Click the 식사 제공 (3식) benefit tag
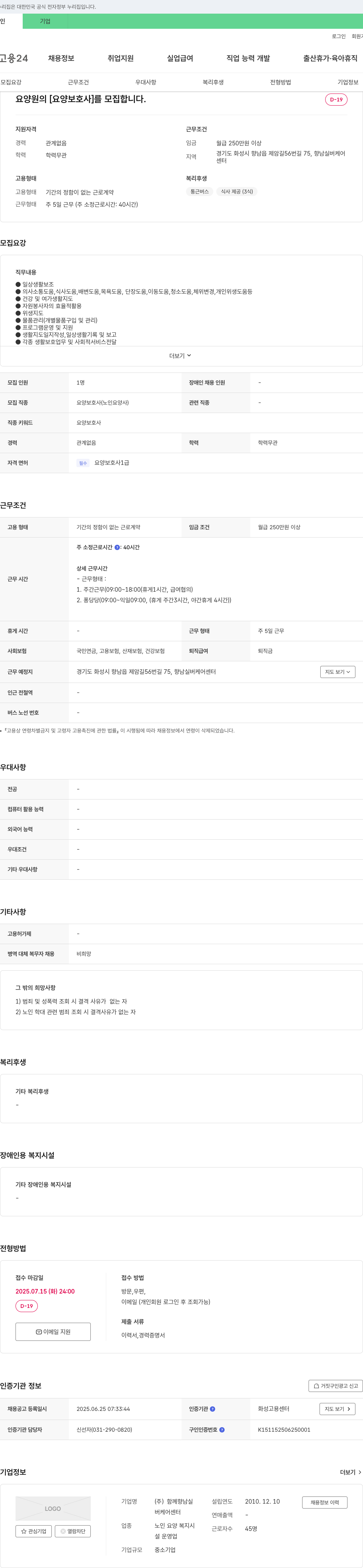Viewport: 363px width, 1568px height. (237, 191)
